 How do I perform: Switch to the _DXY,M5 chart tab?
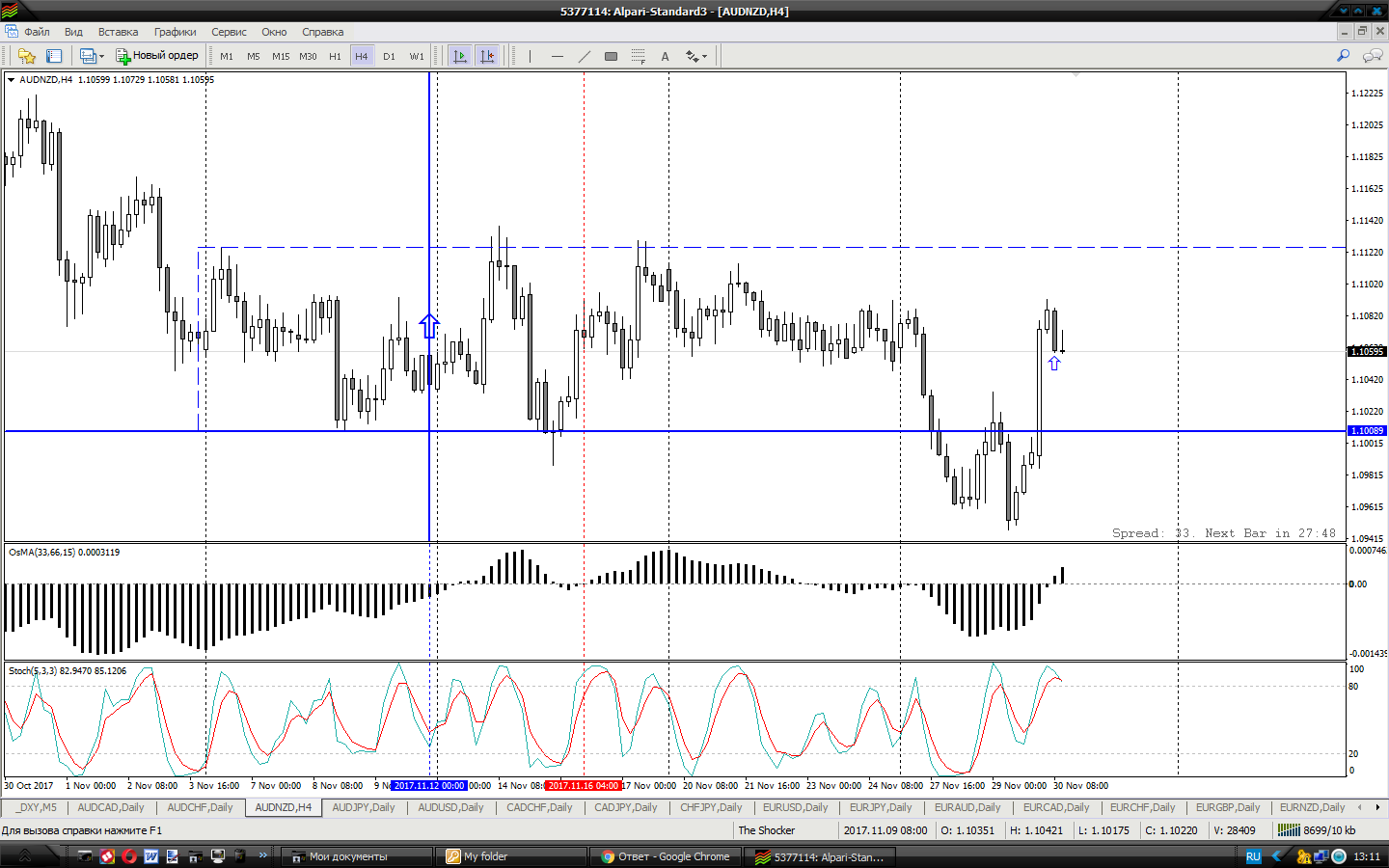[36, 808]
